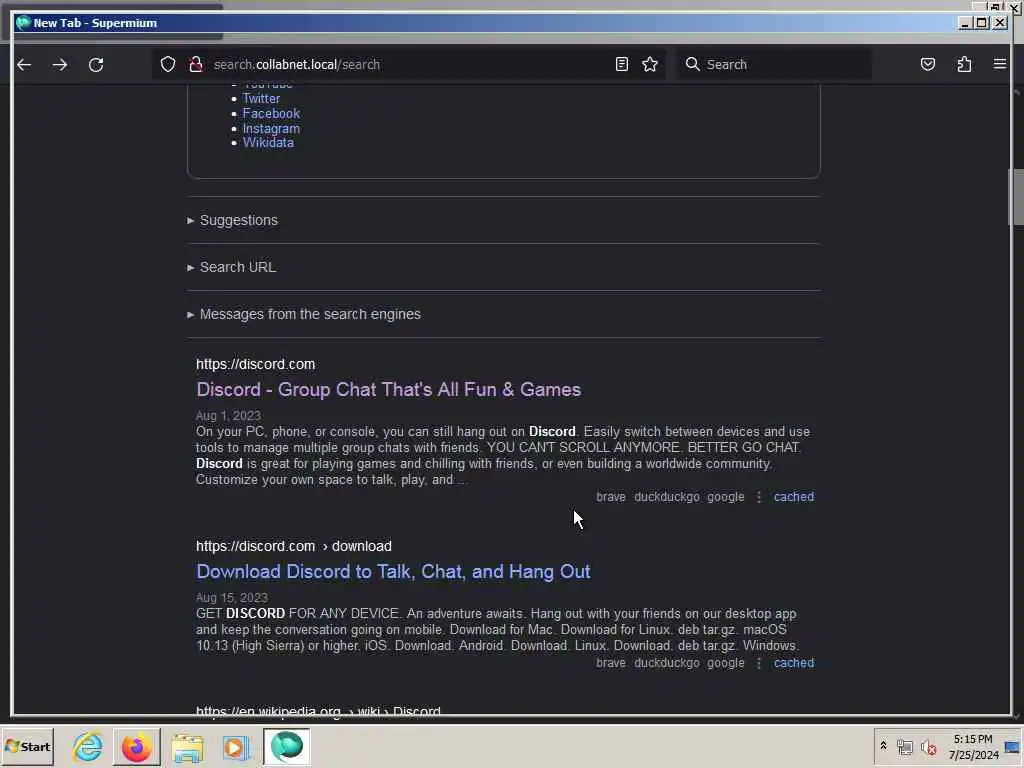
Task: Open Discord - Group Chat That's All Fun & Games
Action: pos(389,390)
